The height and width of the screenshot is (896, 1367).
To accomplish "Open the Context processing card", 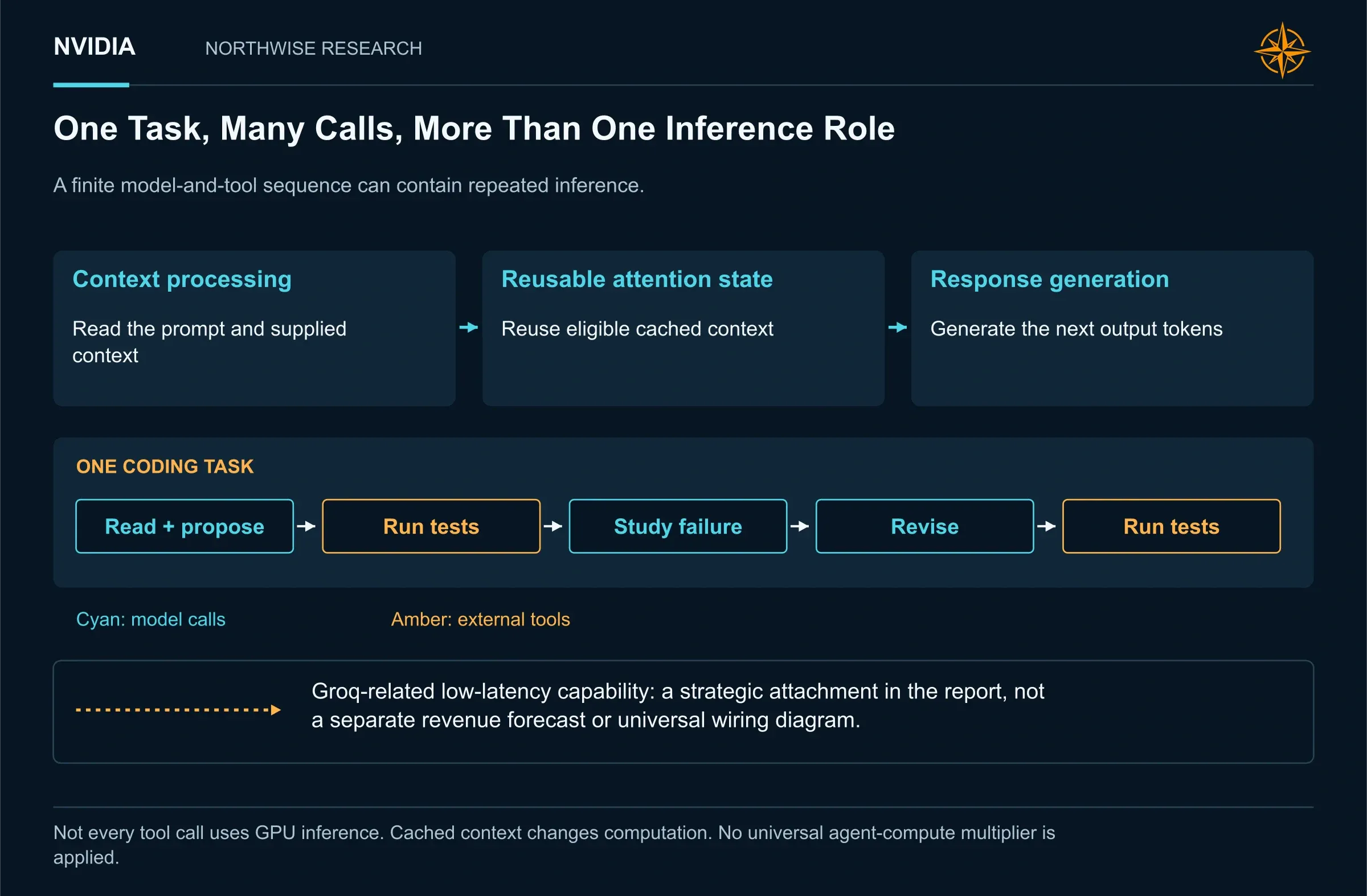I will click(x=255, y=328).
